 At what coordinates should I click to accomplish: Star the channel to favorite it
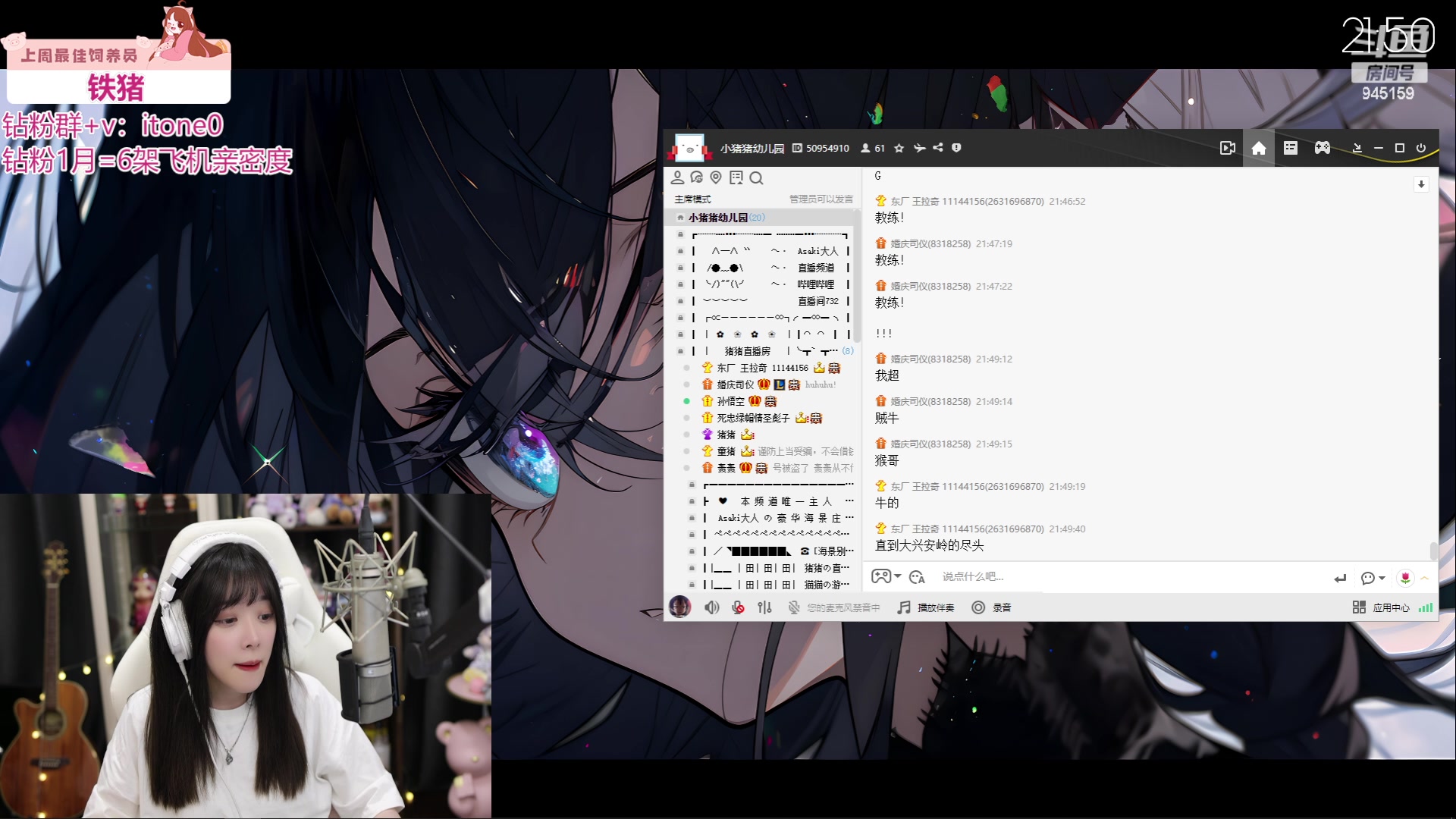point(899,148)
